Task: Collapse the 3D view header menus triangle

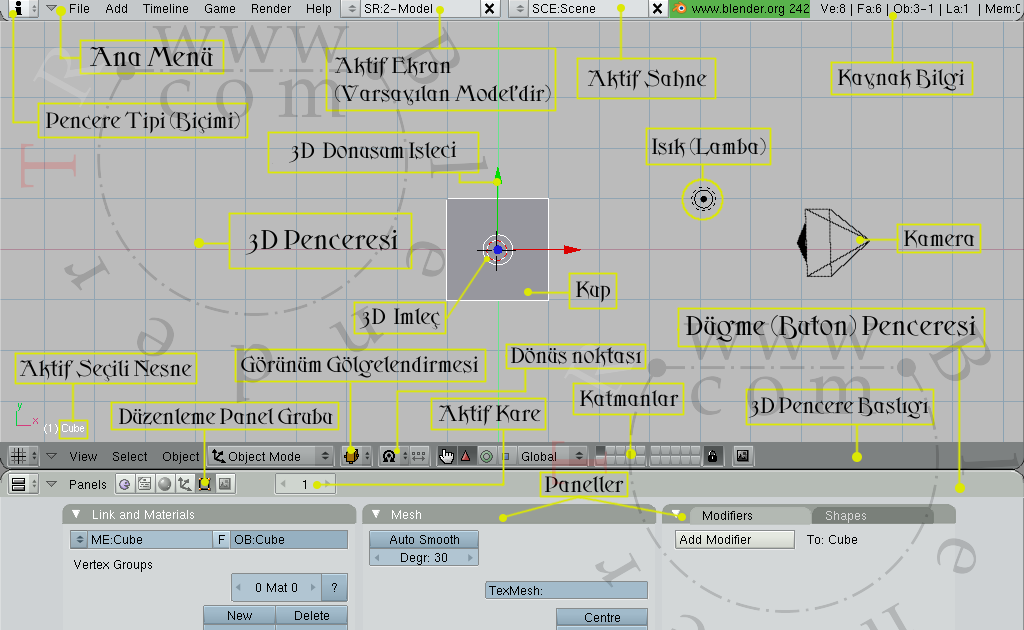Action: [51, 456]
